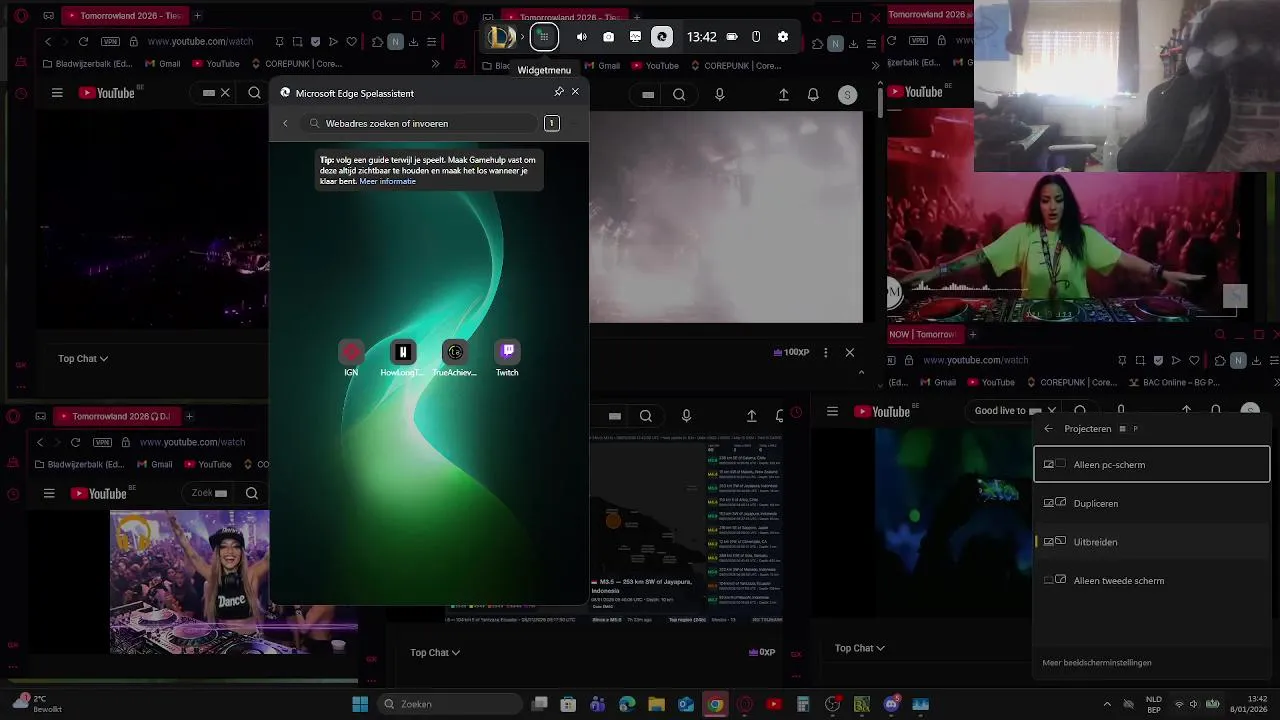Open the Game Bar Widgetmenu button
The width and height of the screenshot is (1280, 720).
[x=544, y=37]
